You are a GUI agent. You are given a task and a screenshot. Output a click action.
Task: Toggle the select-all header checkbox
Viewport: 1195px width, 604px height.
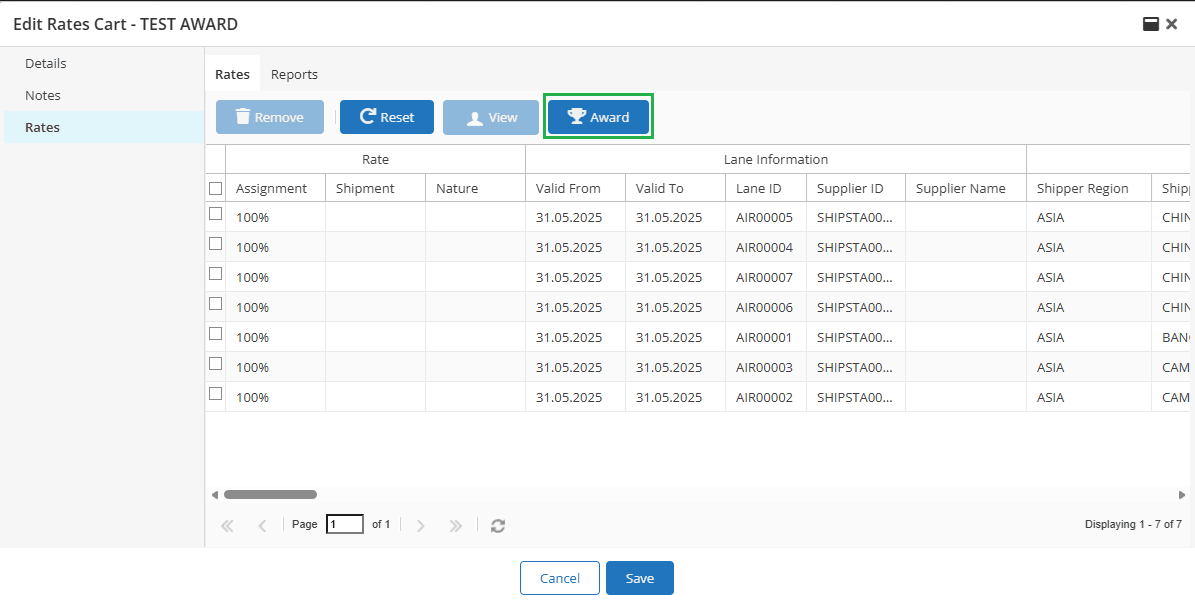[x=216, y=188]
